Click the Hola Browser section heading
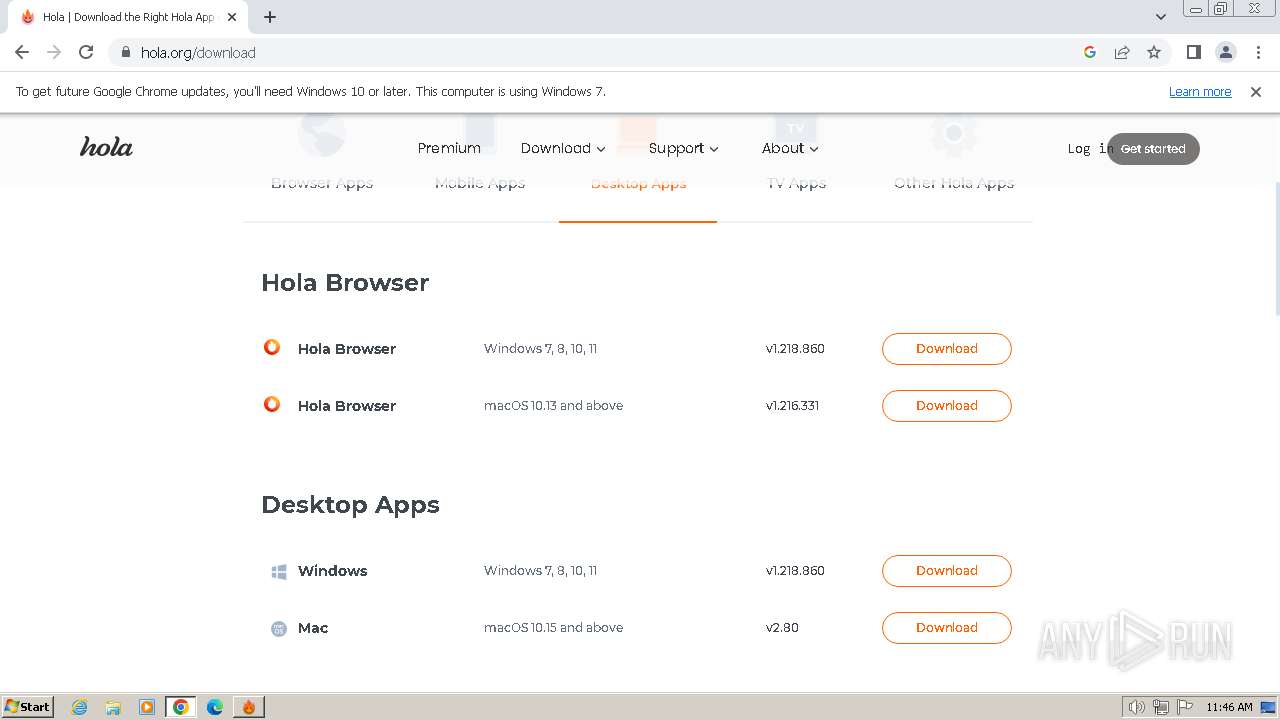Image resolution: width=1280 pixels, height=720 pixels. pyautogui.click(x=345, y=282)
